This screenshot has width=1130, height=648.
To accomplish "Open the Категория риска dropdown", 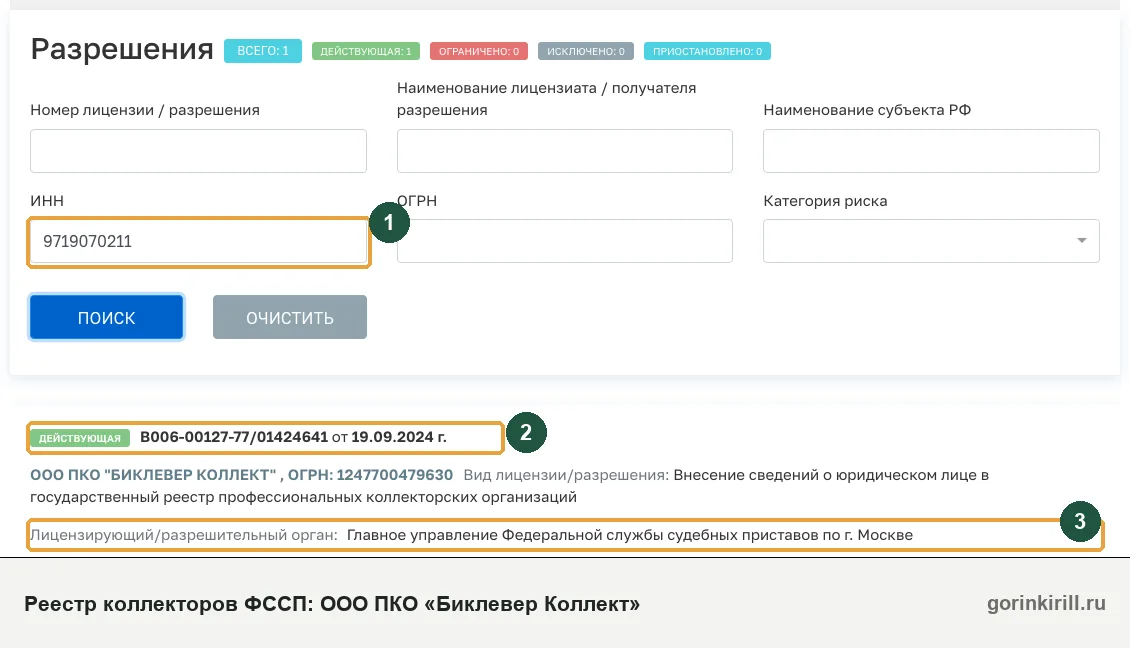I will click(x=931, y=241).
